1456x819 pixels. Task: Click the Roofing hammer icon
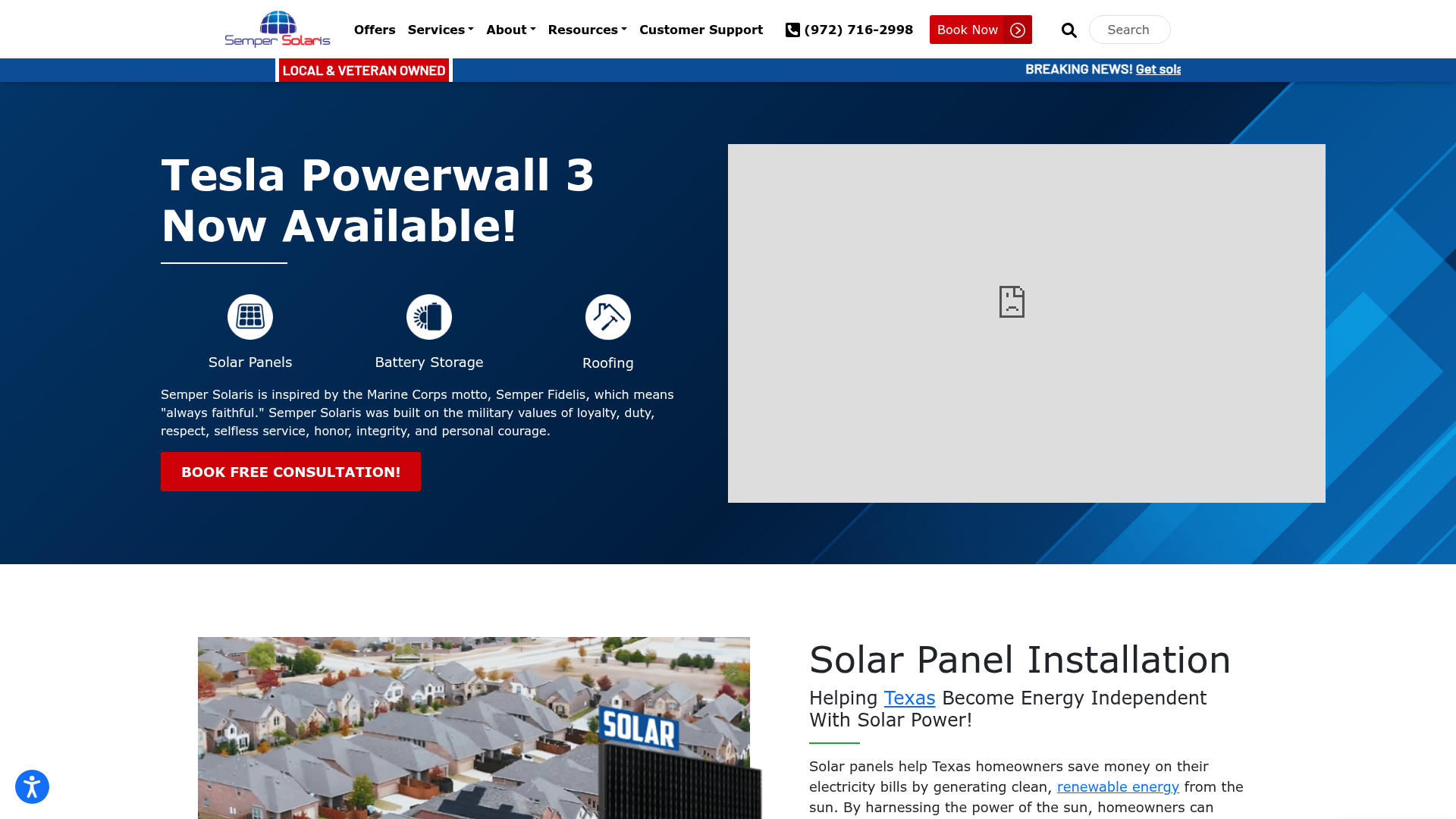point(608,317)
